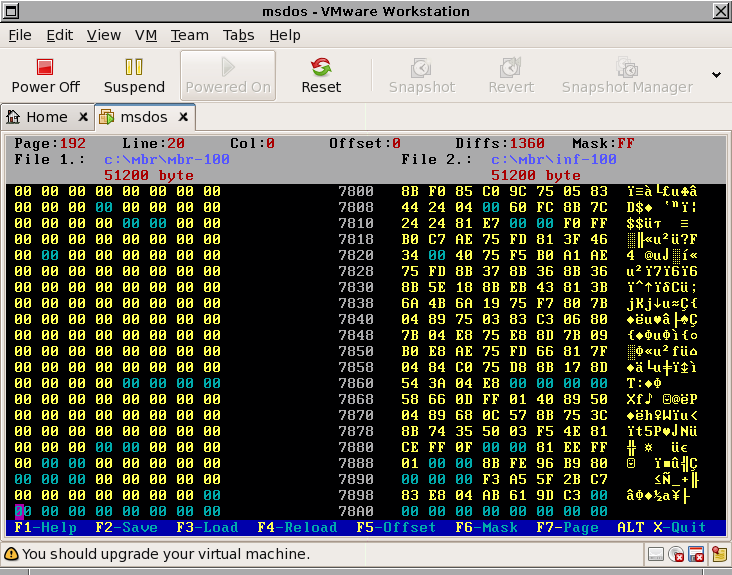Click F5-Offset in the bottom bar
Image resolution: width=732 pixels, height=575 pixels.
[x=396, y=527]
